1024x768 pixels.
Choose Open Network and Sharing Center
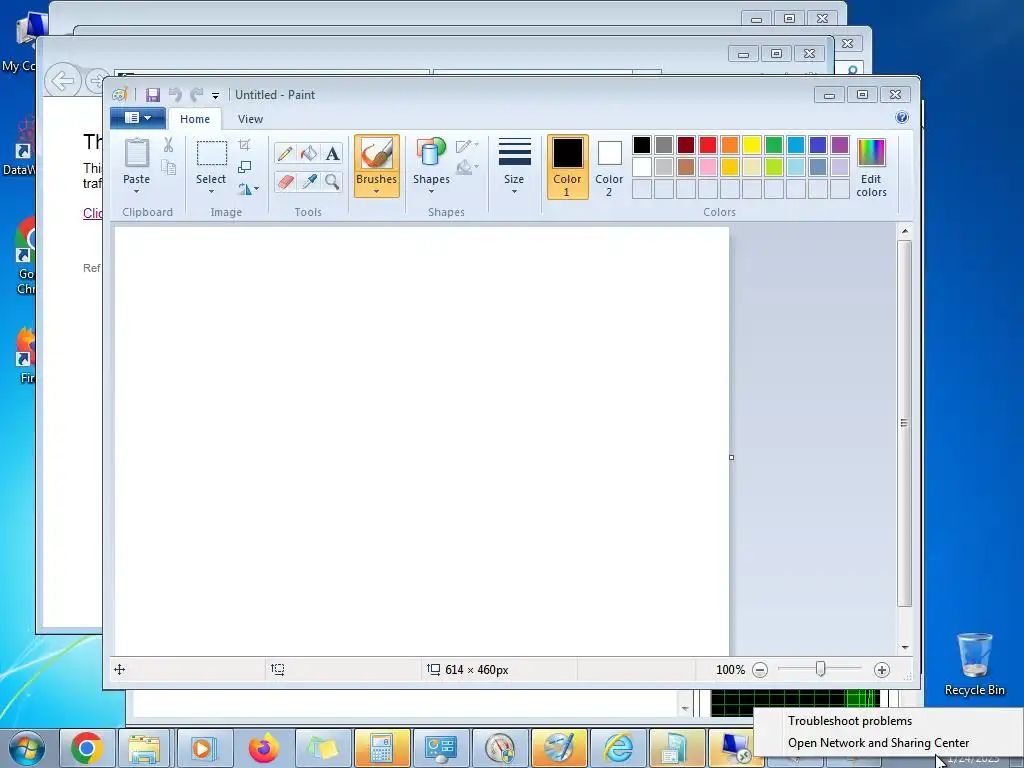point(878,743)
